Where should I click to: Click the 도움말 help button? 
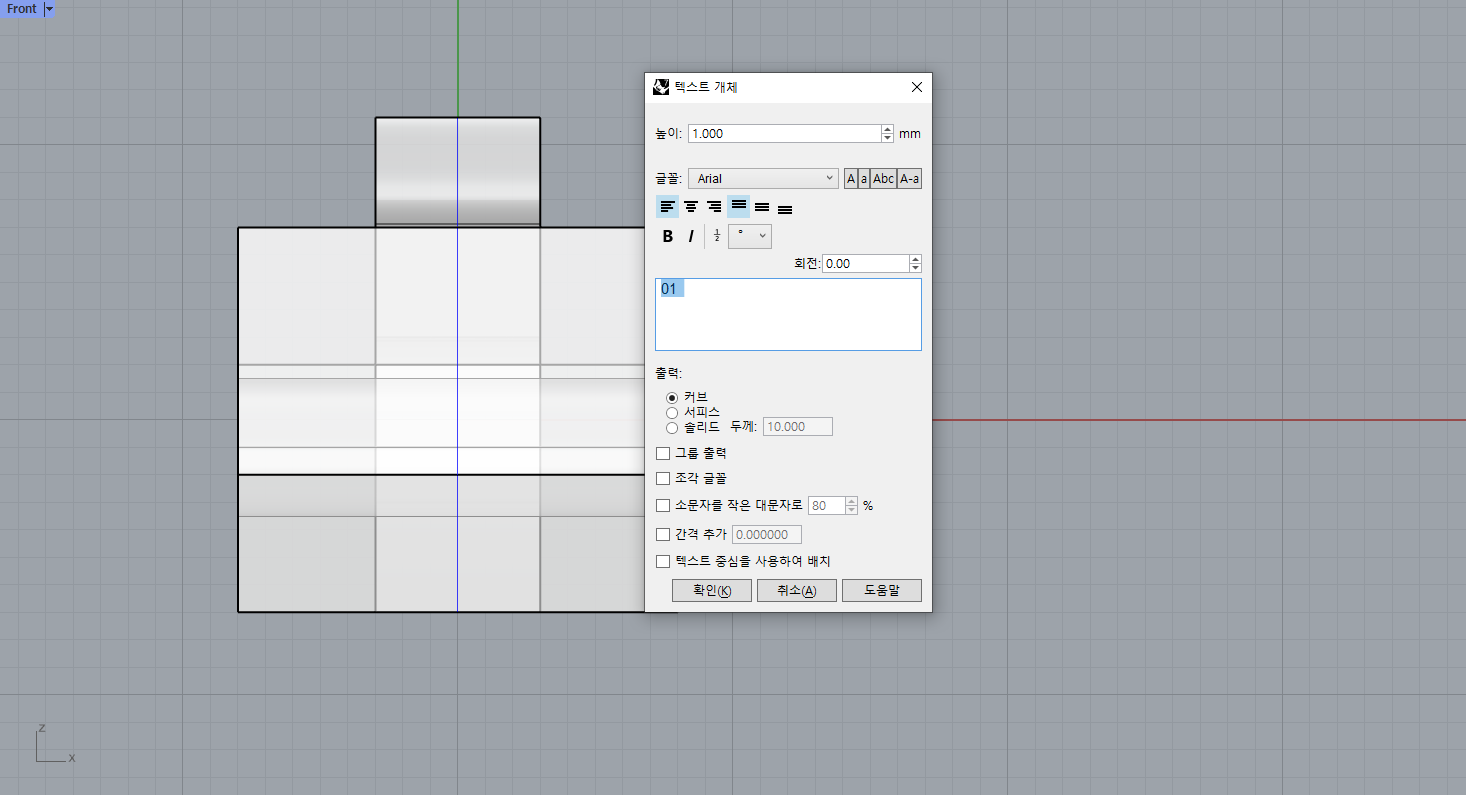[x=881, y=590]
